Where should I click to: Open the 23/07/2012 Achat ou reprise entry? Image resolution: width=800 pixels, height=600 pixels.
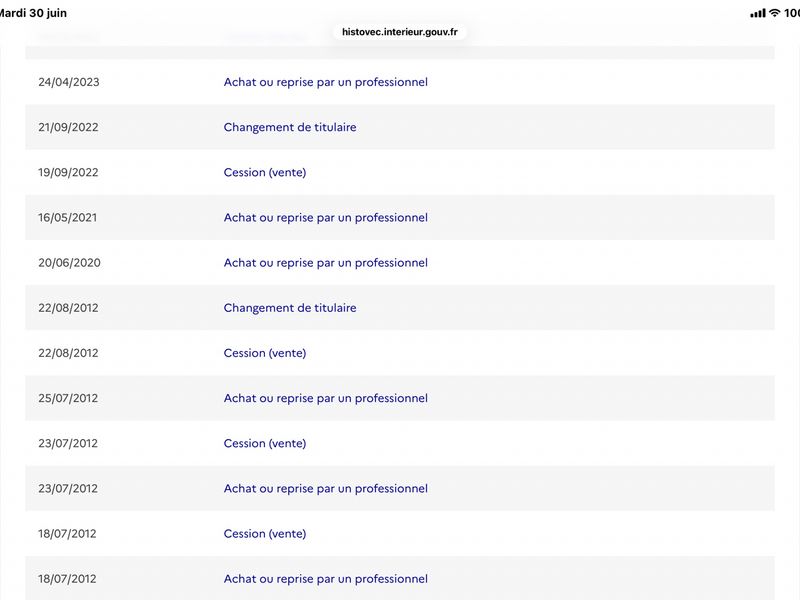coord(400,488)
